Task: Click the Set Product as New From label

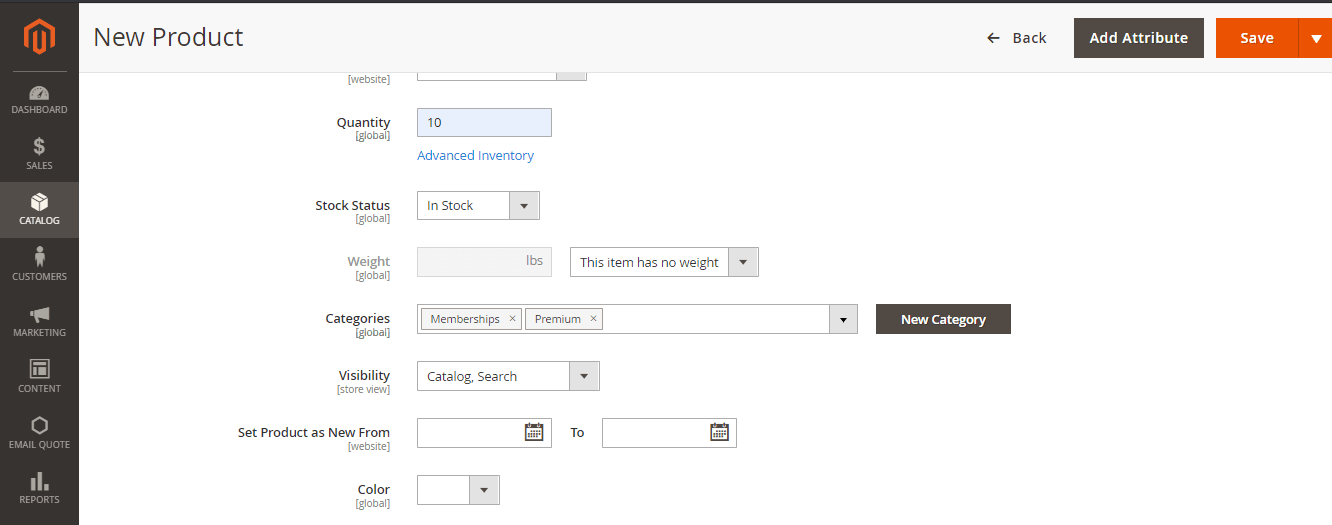Action: point(314,432)
